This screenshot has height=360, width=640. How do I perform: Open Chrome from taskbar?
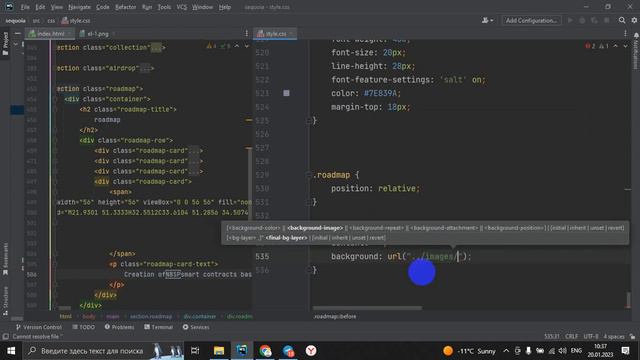tap(265, 351)
